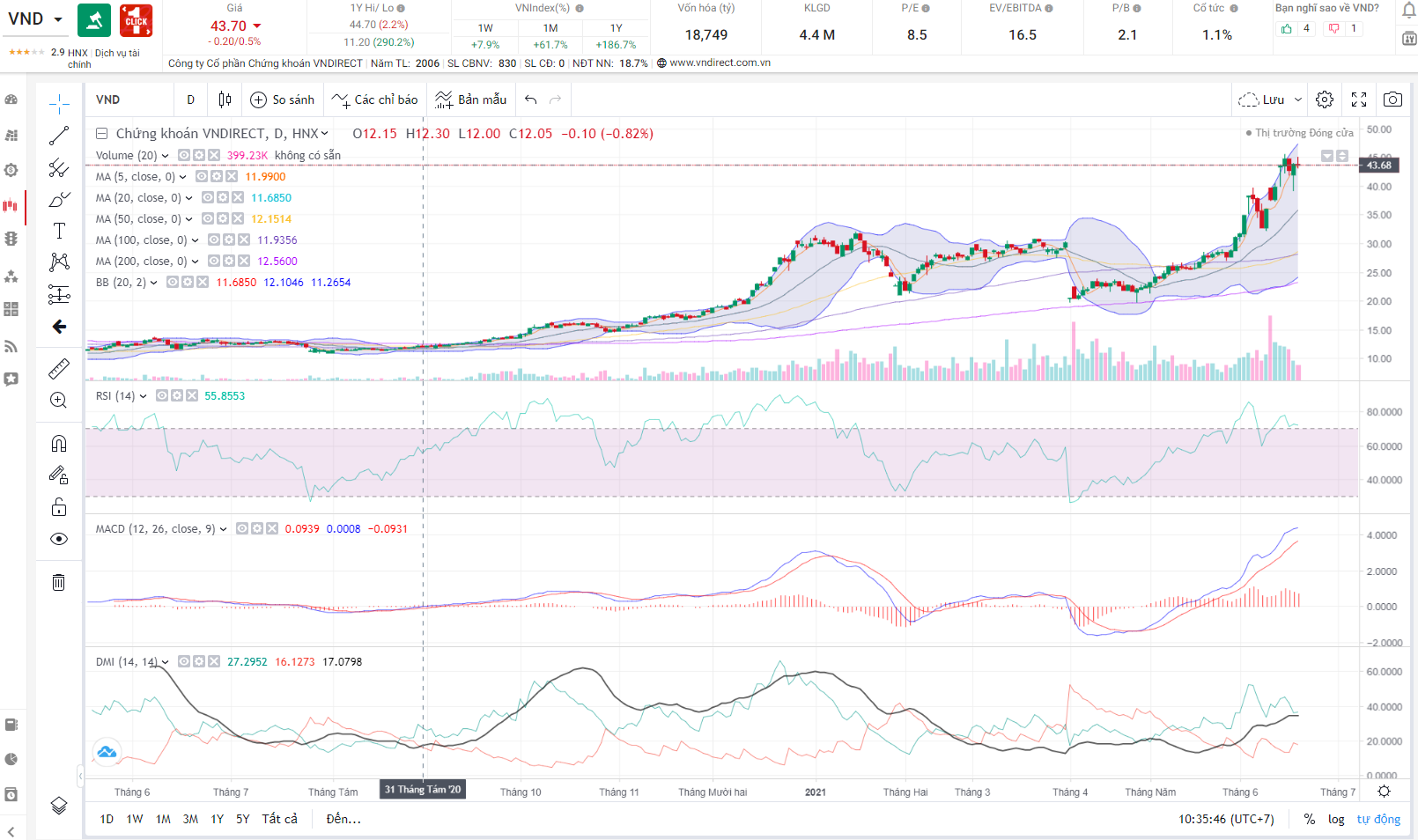Select the 1D time range
Screen dimensions: 1418x840
click(x=107, y=819)
